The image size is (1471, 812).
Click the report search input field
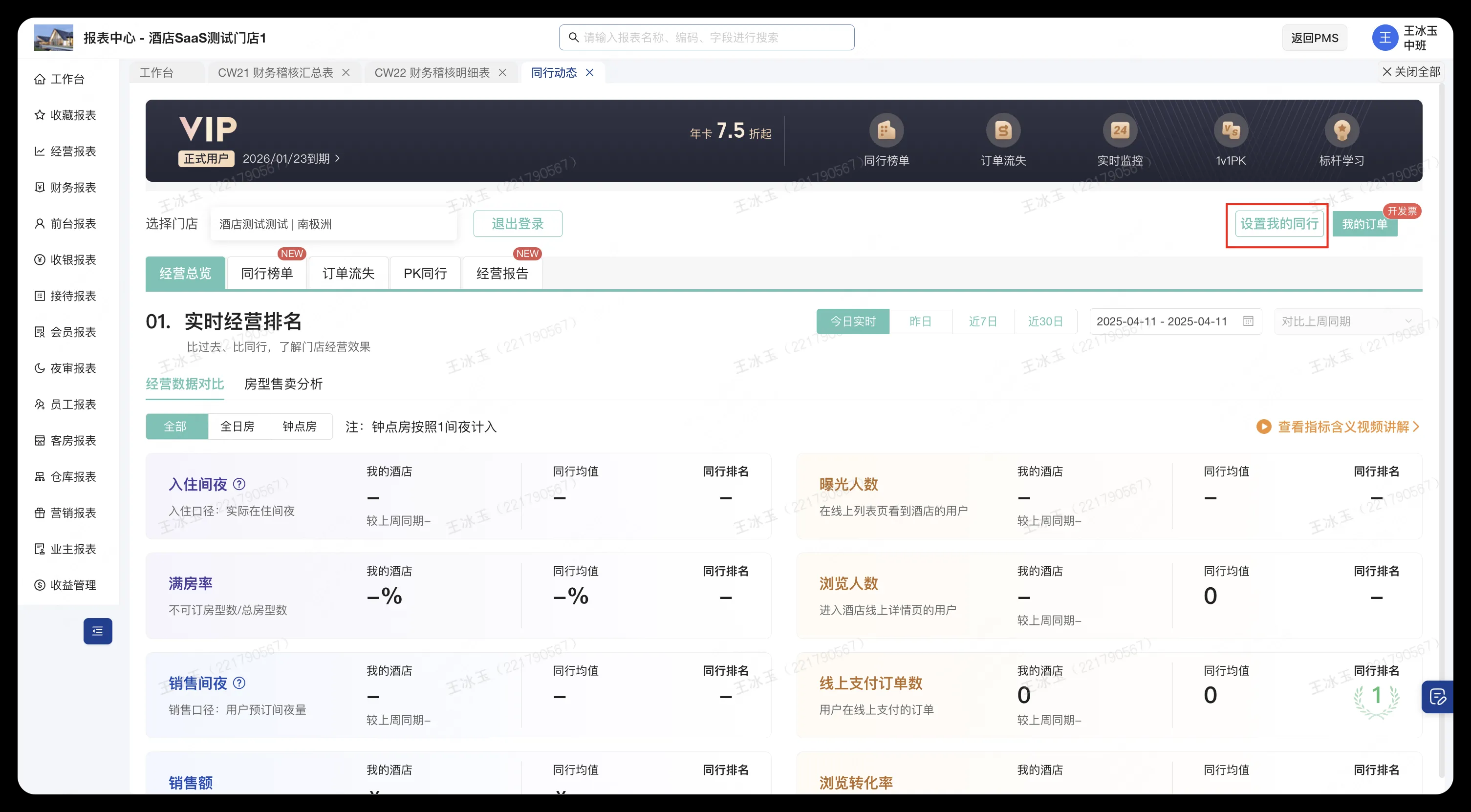click(x=706, y=37)
